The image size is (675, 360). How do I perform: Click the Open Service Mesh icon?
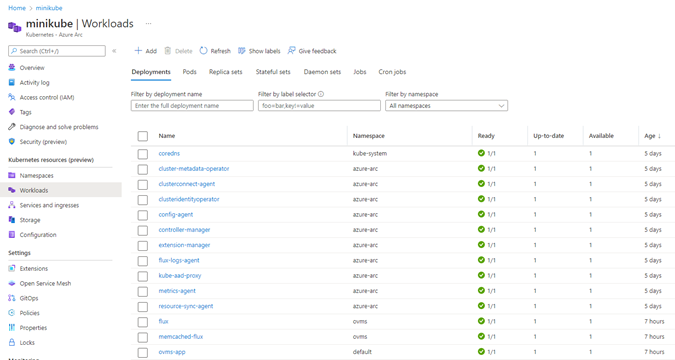(12, 283)
